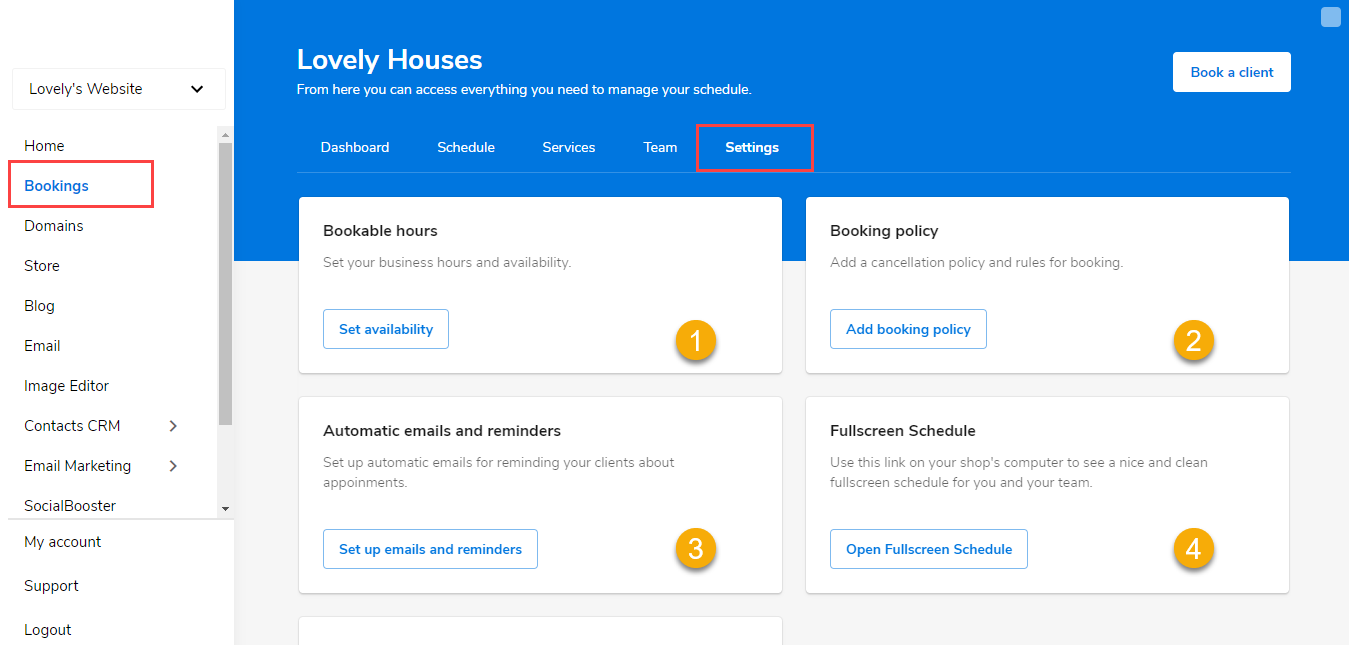The width and height of the screenshot is (1356, 653).
Task: Launch the Image Editor from sidebar
Action: click(x=66, y=386)
